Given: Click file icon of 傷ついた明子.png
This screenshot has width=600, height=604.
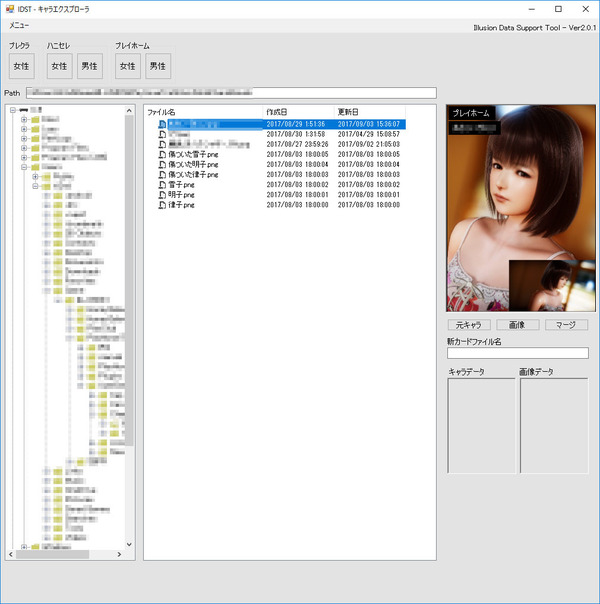Looking at the screenshot, I should click(162, 164).
